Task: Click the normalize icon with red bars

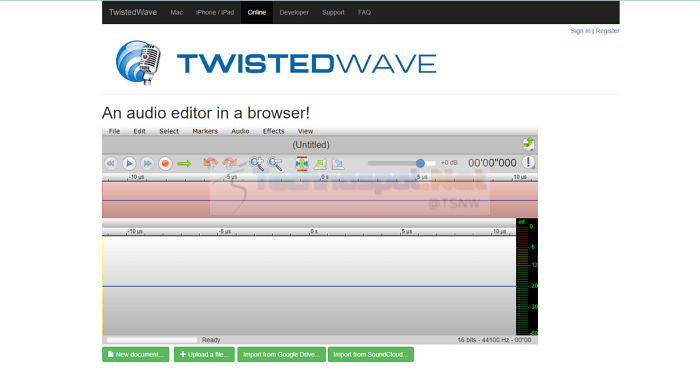Action: pos(302,164)
